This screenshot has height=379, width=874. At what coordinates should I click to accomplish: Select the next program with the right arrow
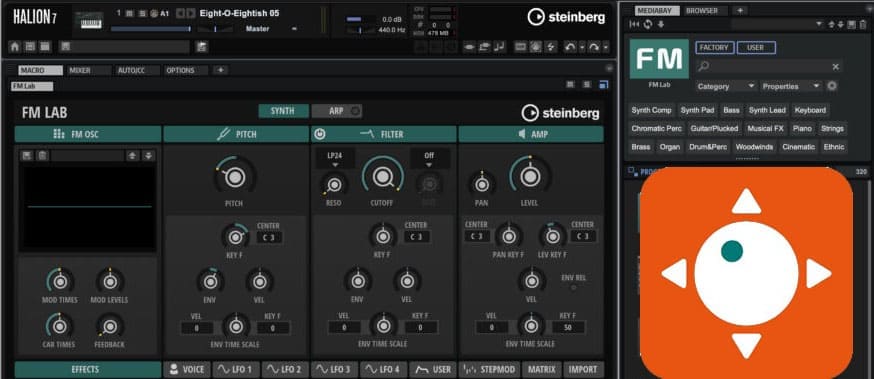pos(191,13)
